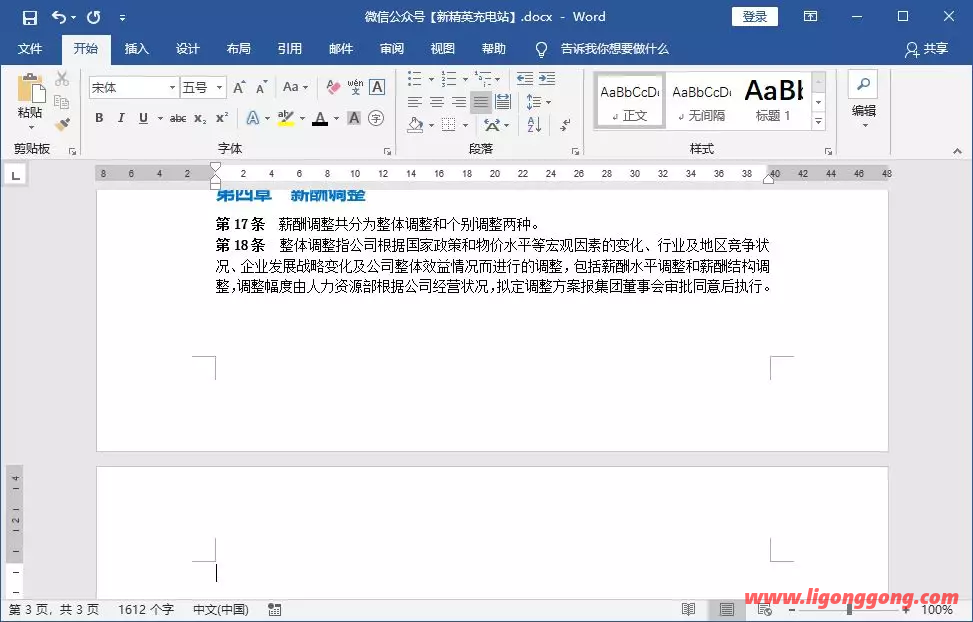
Task: Click the copy icon
Action: (x=62, y=102)
